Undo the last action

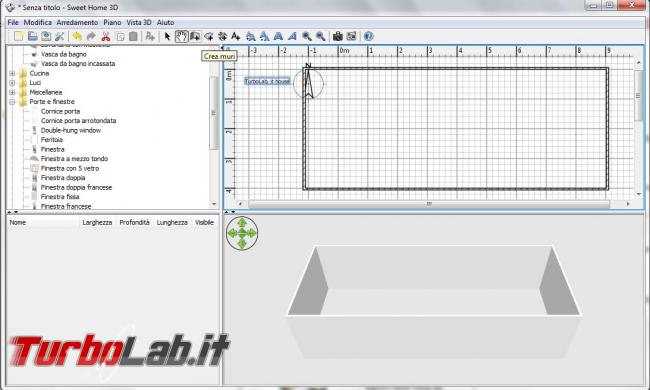coord(77,36)
